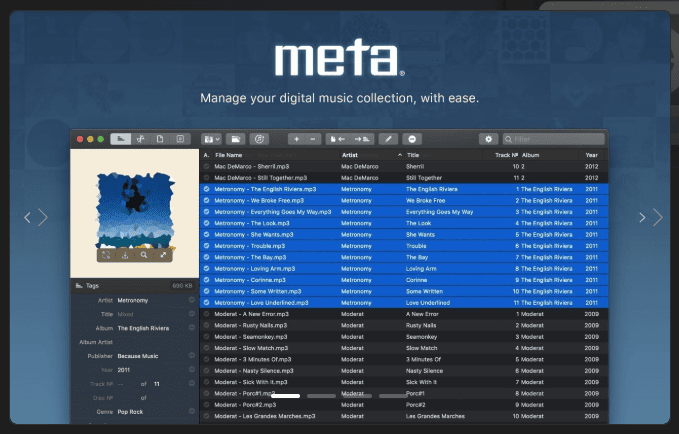The height and width of the screenshot is (434, 679).
Task: Select the title cell 'She Wants'
Action: (420, 234)
